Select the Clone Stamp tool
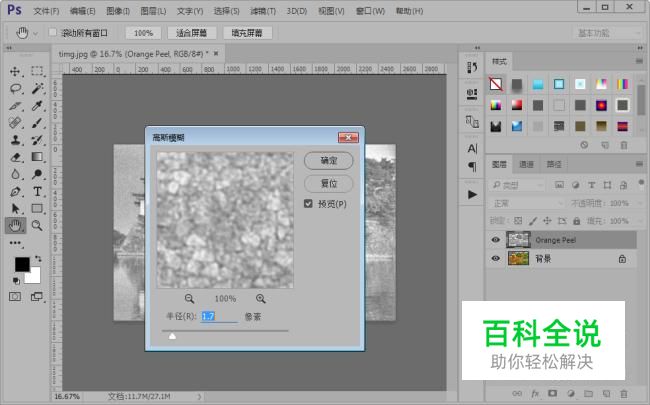The image size is (650, 405). [x=15, y=140]
